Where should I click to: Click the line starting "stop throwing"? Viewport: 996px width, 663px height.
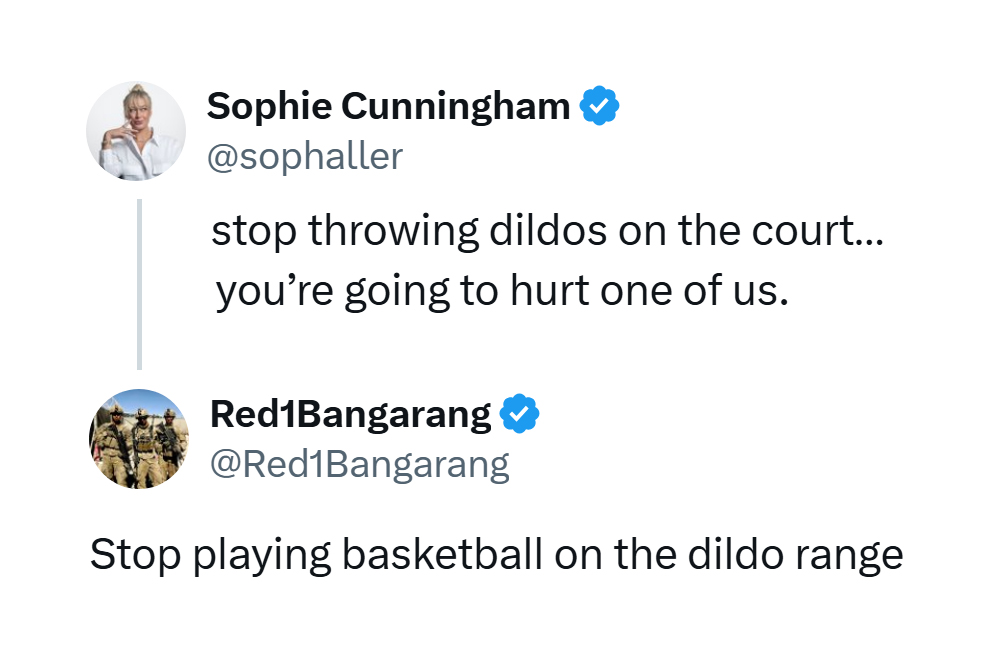(548, 231)
